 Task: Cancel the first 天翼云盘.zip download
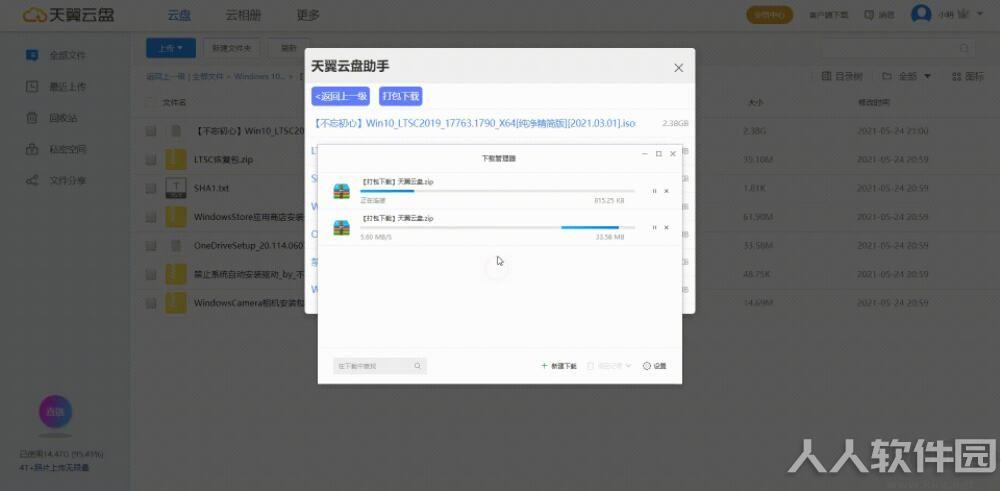[x=666, y=191]
